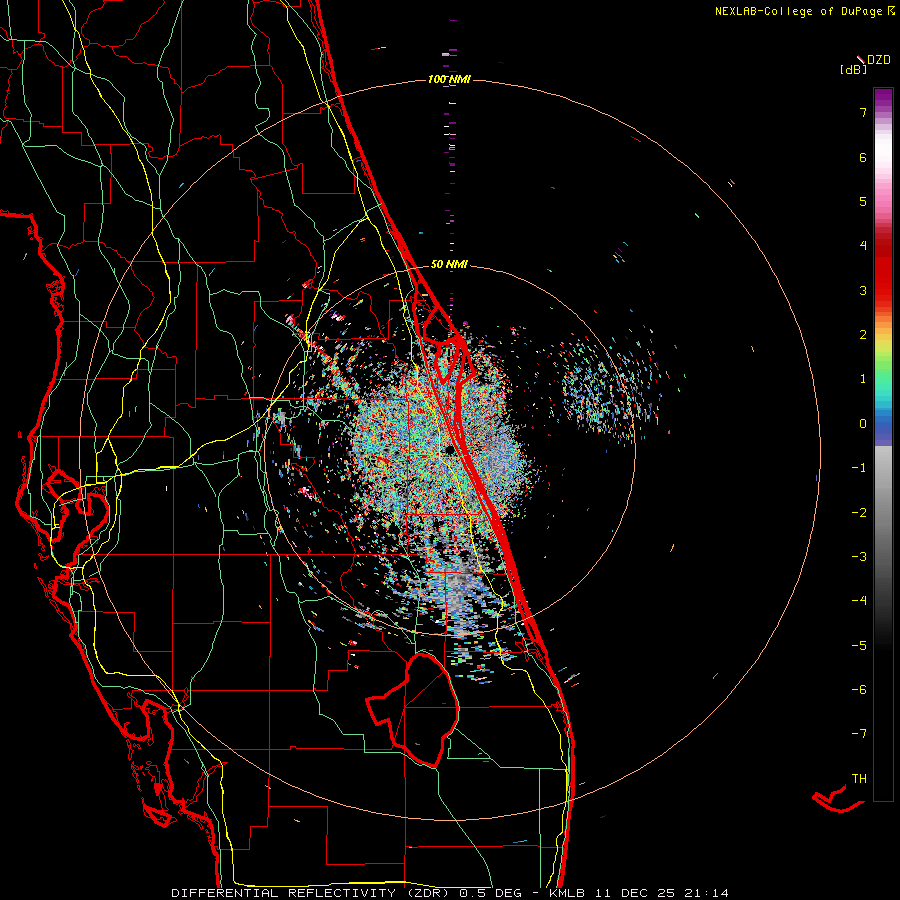900x900 pixels.
Task: Click the 0.5 DEG elevation text
Action: pyautogui.click(x=490, y=893)
